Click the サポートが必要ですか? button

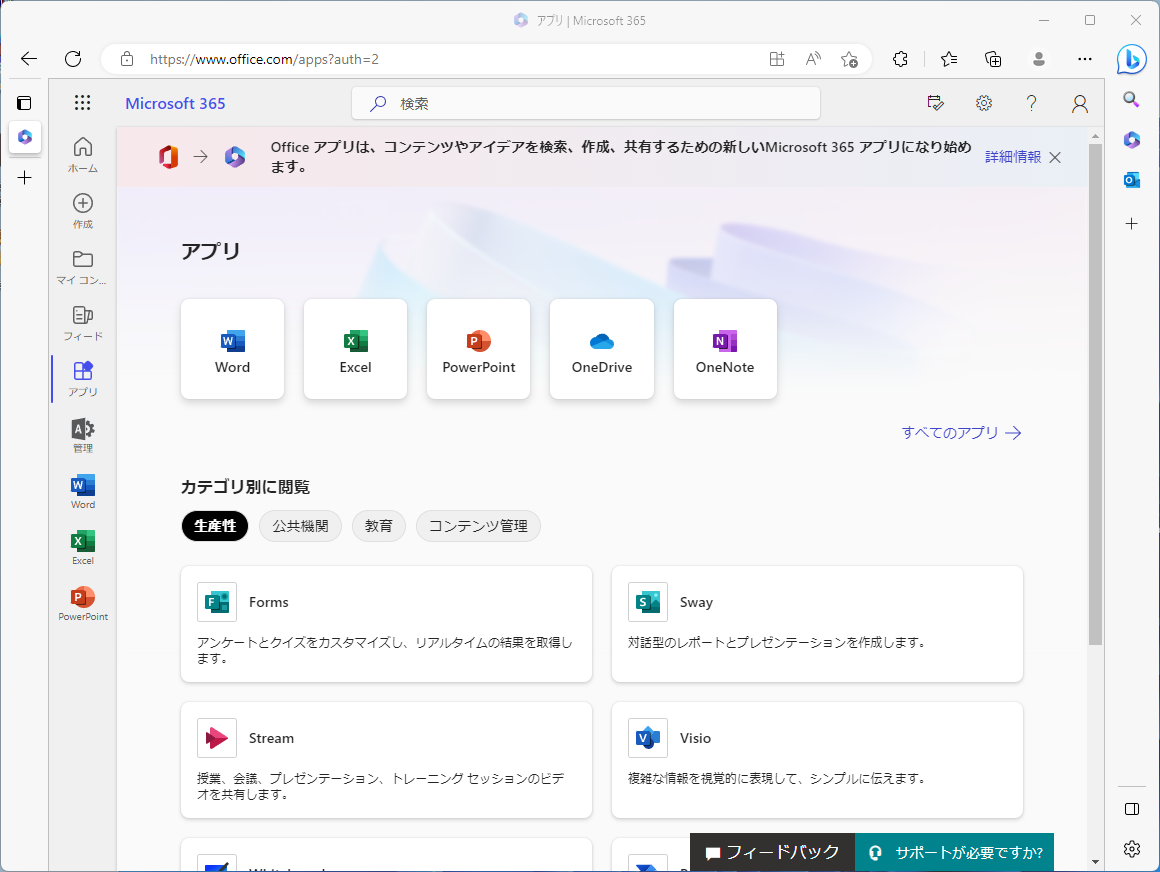click(x=954, y=852)
